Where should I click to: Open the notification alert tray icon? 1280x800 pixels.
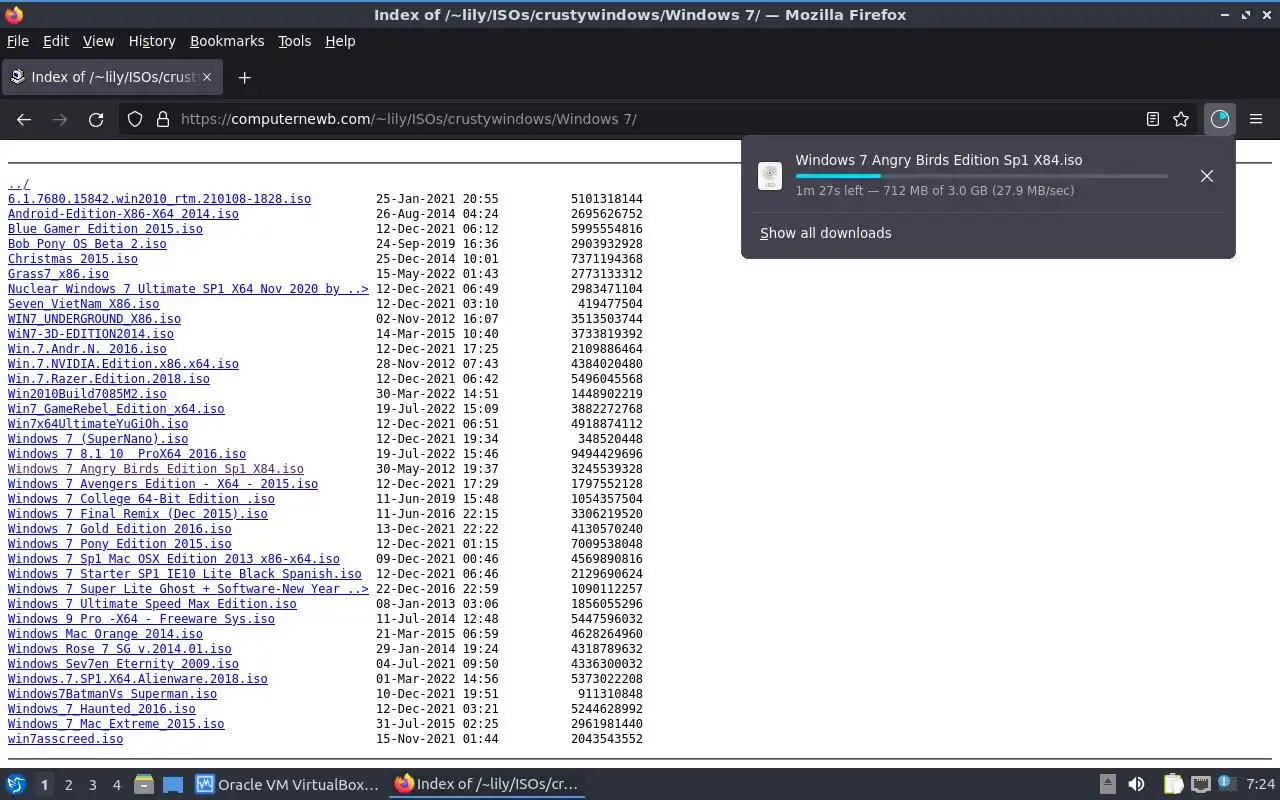coord(1229,785)
